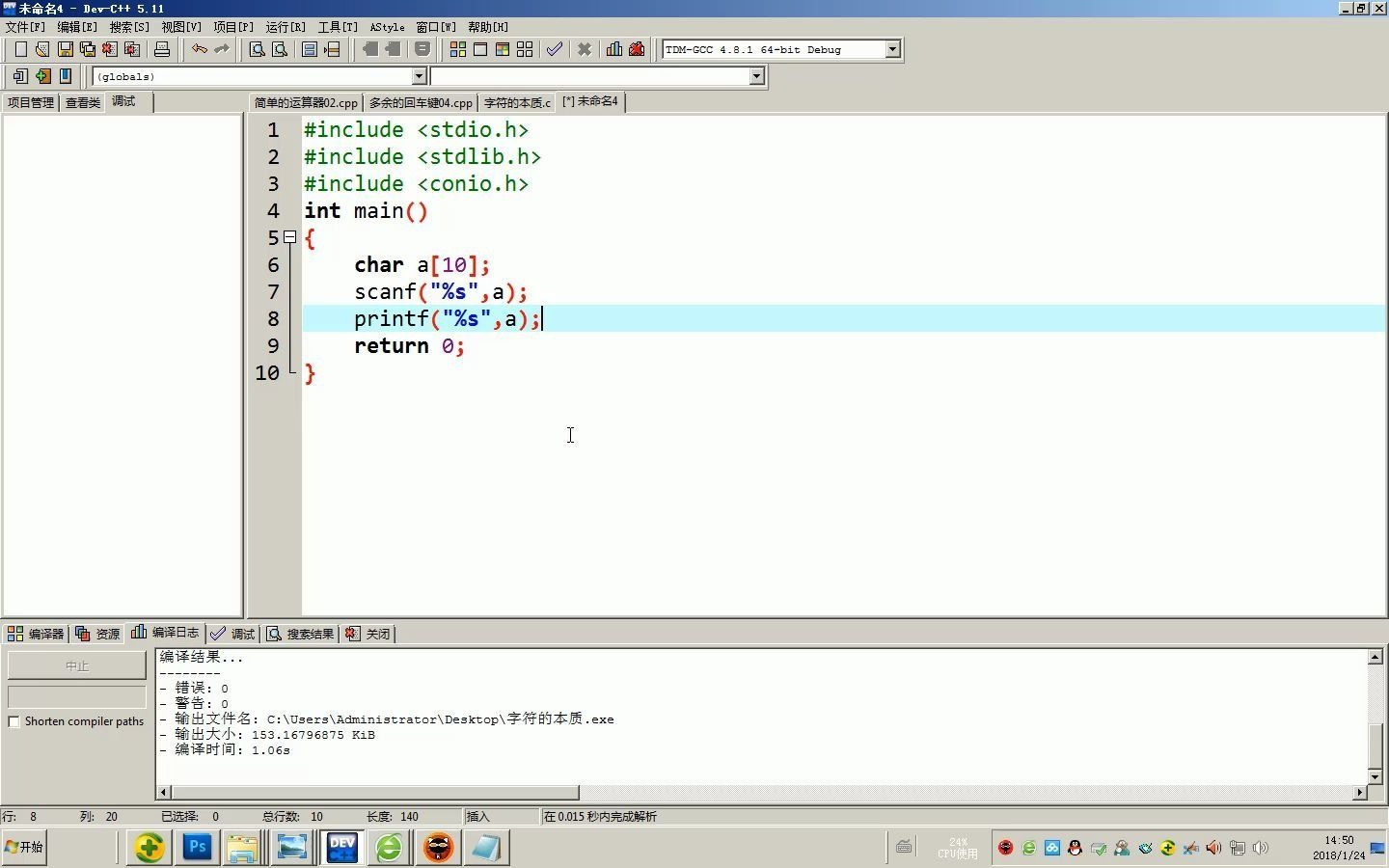Open the bottom 调试 tab with checkmark
Image resolution: width=1389 pixels, height=868 pixels.
coord(232,634)
